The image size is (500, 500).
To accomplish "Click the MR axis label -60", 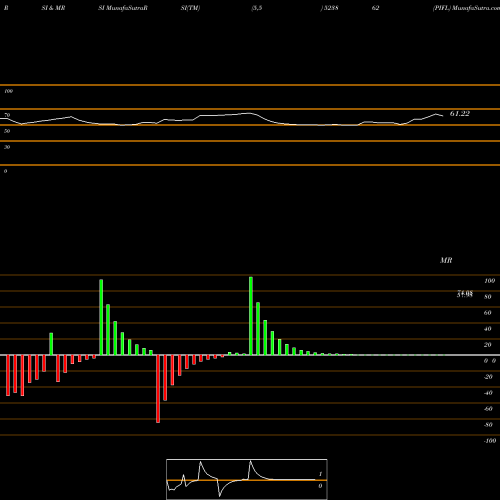I will click(488, 409).
